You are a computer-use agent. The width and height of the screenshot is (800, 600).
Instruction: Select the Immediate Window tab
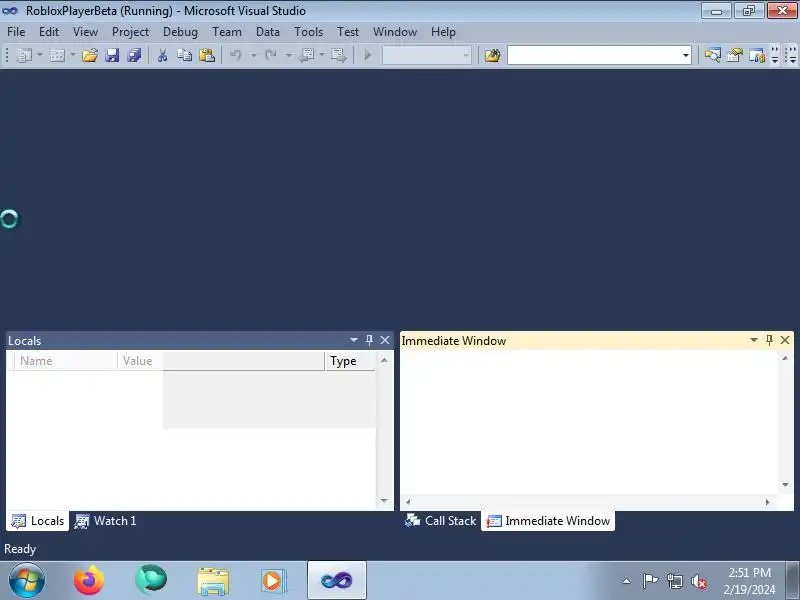coord(548,521)
